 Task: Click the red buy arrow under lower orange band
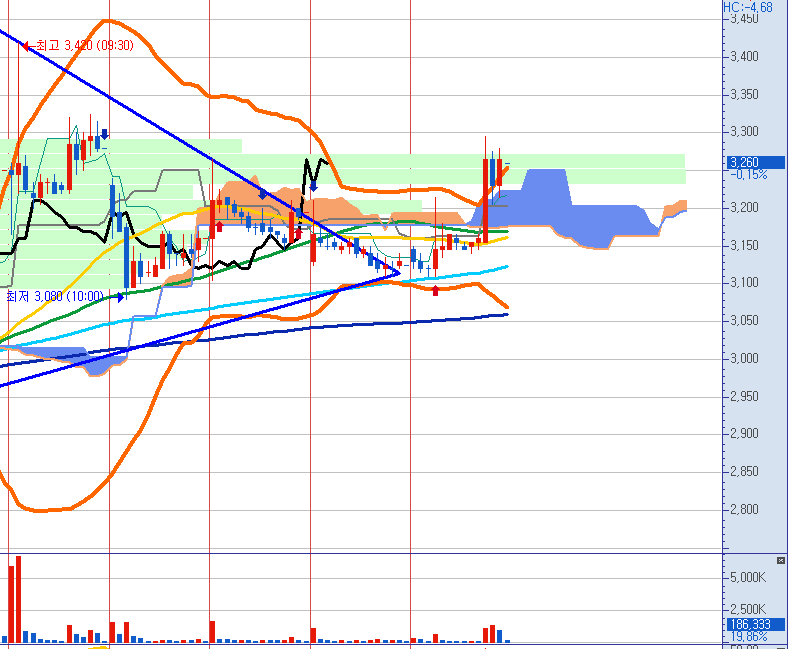[436, 290]
